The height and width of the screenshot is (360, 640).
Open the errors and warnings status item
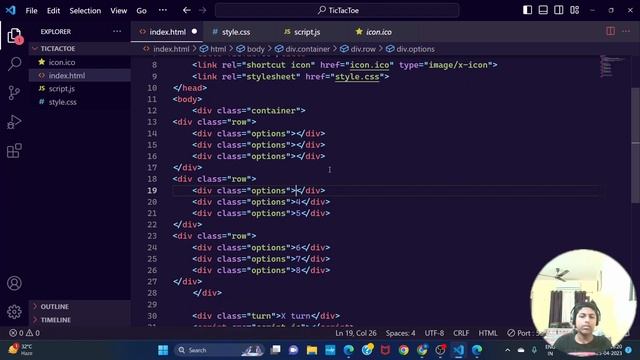(24, 333)
